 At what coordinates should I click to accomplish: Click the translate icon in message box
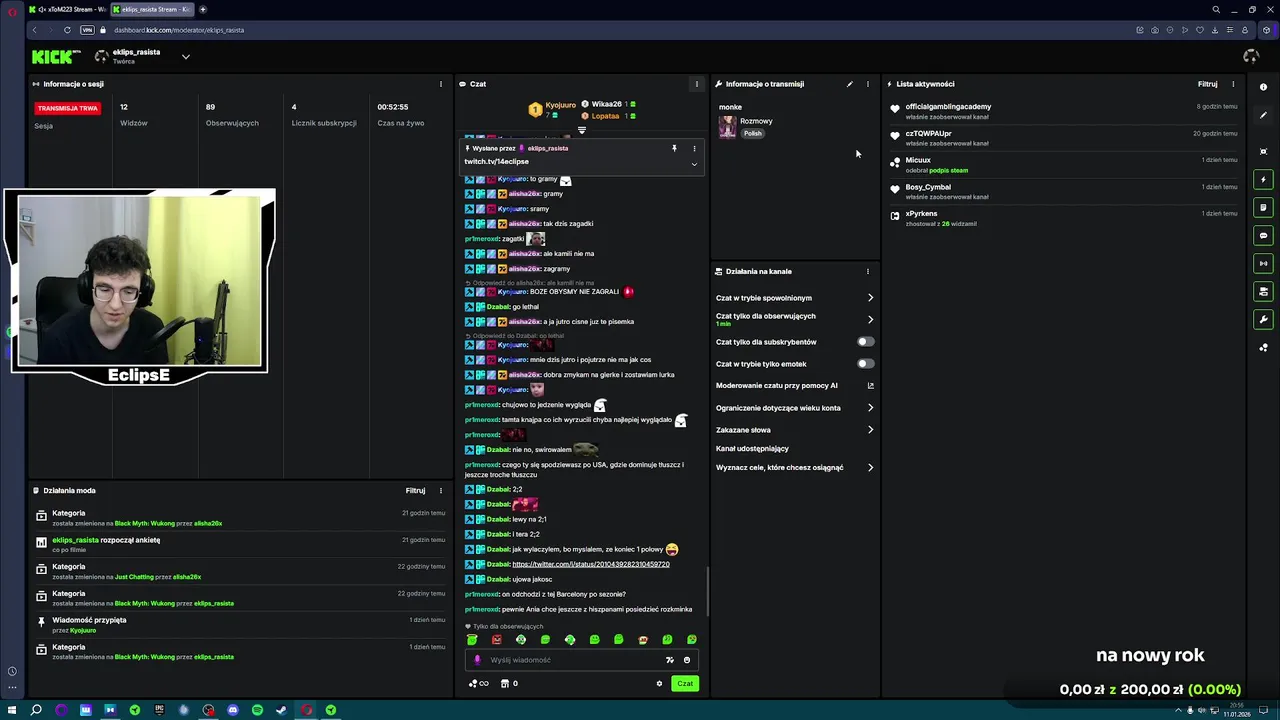coord(670,660)
